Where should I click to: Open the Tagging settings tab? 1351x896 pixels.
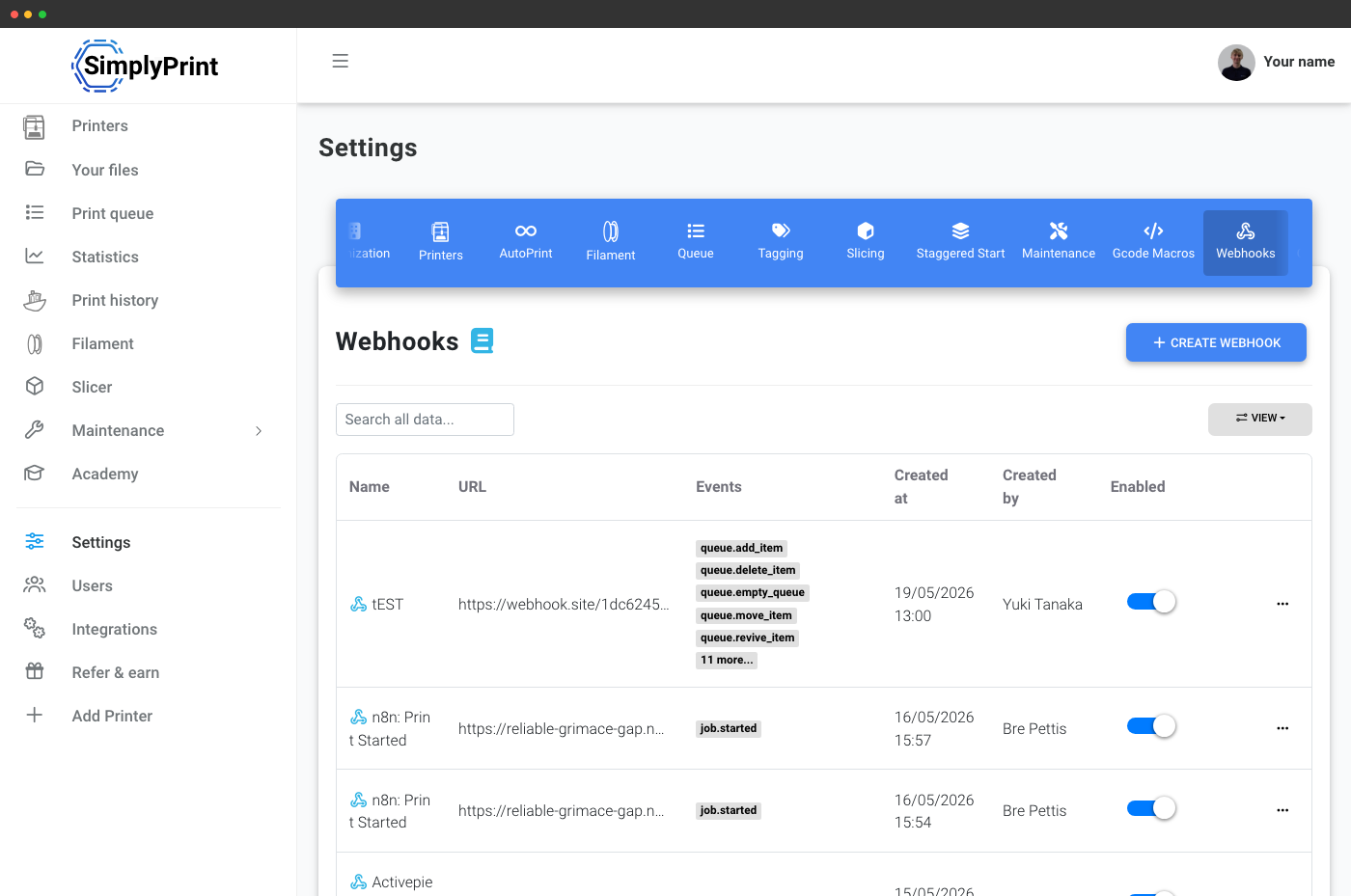781,242
